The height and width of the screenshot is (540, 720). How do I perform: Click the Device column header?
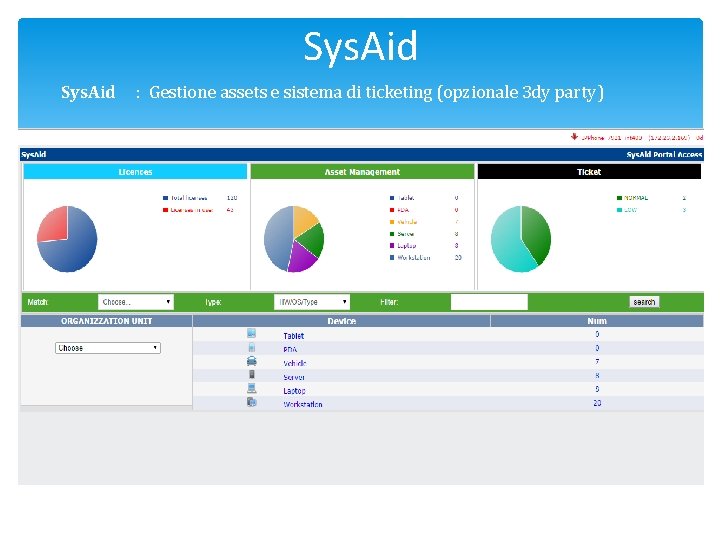342,321
